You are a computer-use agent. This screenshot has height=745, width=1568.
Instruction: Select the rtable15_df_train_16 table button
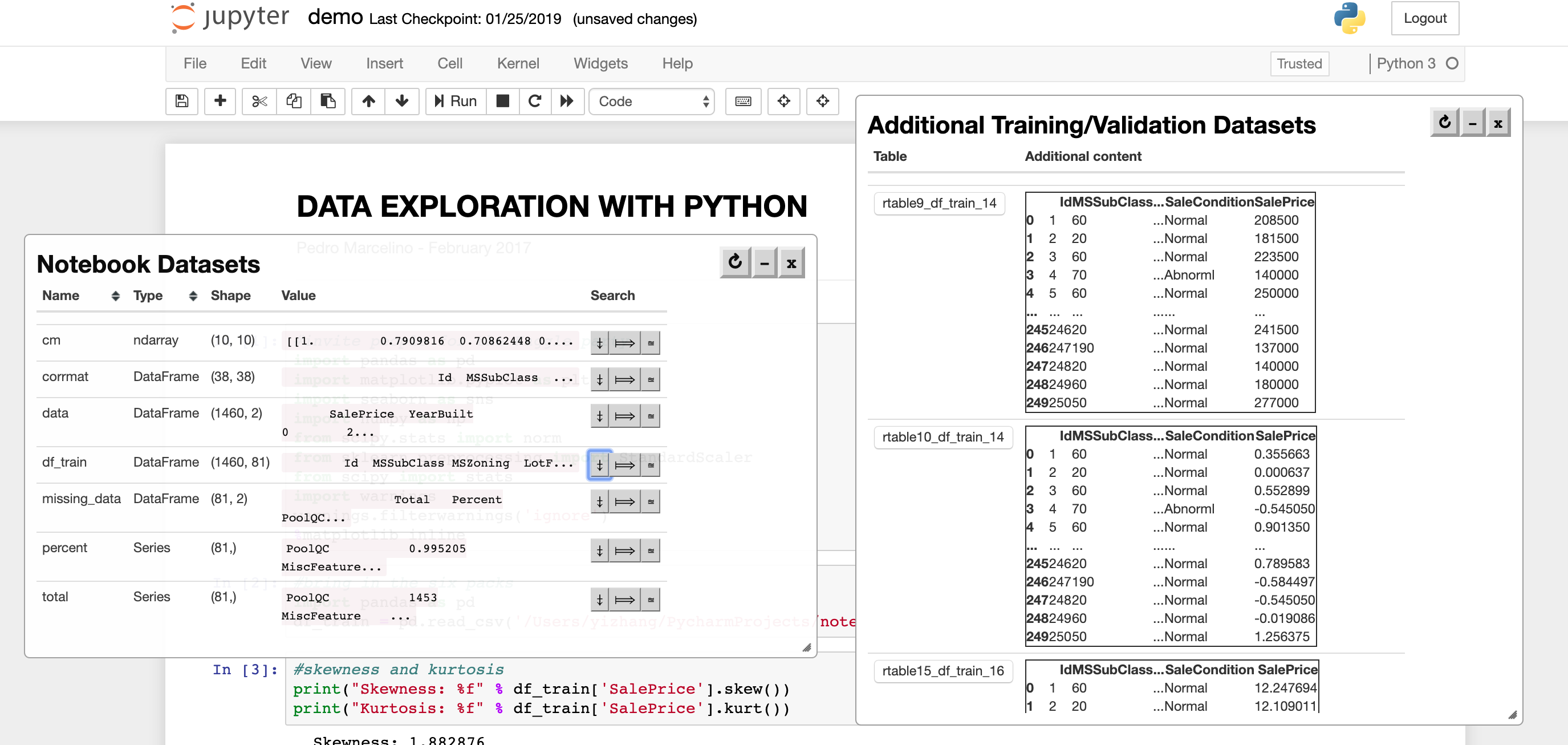943,671
